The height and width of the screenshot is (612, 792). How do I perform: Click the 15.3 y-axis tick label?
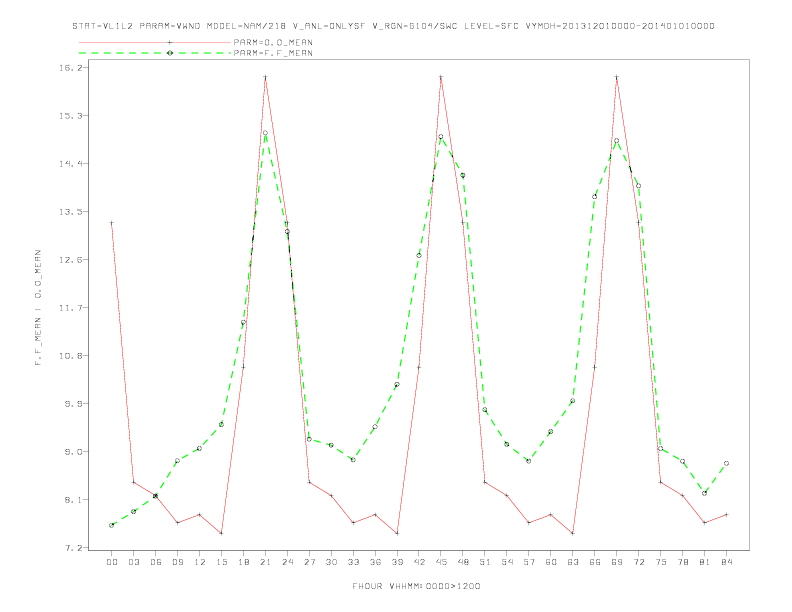point(70,116)
